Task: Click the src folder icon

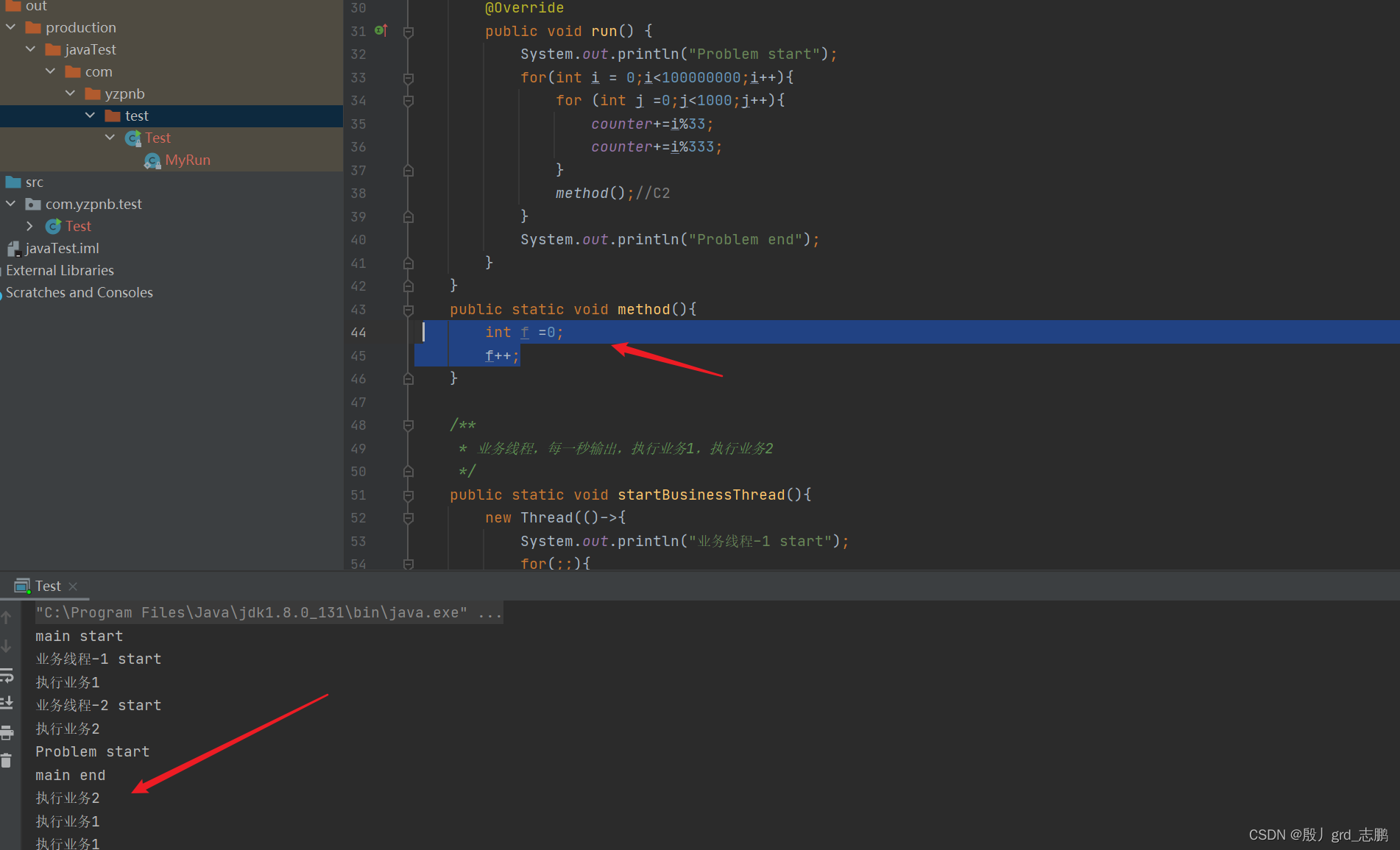Action: click(x=13, y=182)
